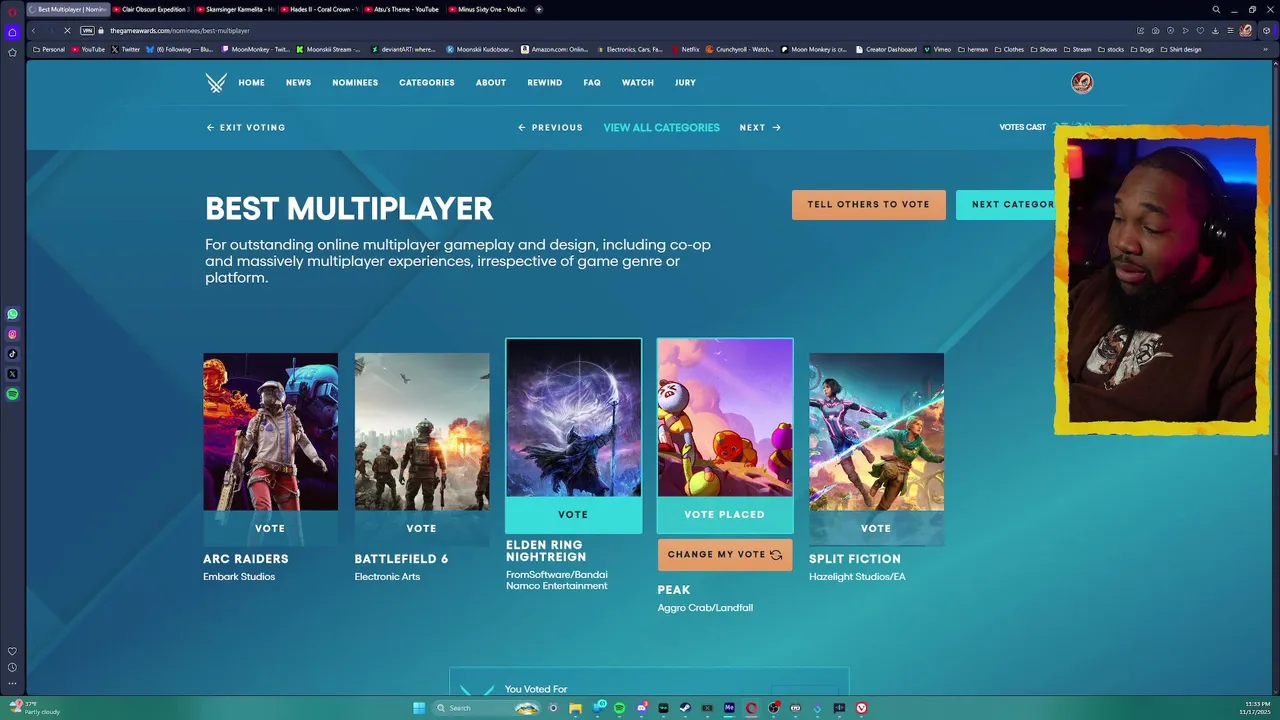Open the sidebar history clock icon
This screenshot has width=1280, height=720.
[x=12, y=667]
